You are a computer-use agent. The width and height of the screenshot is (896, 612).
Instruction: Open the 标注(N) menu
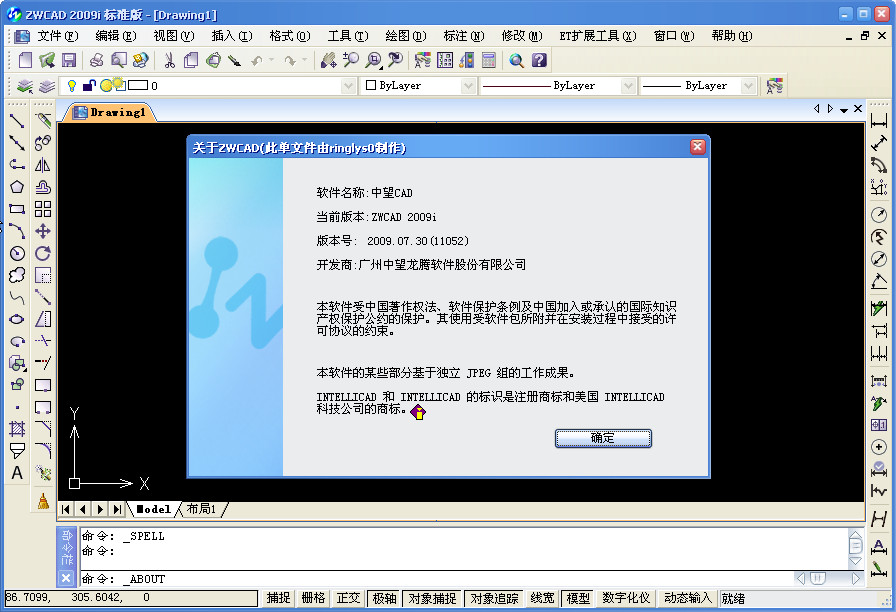coord(464,36)
